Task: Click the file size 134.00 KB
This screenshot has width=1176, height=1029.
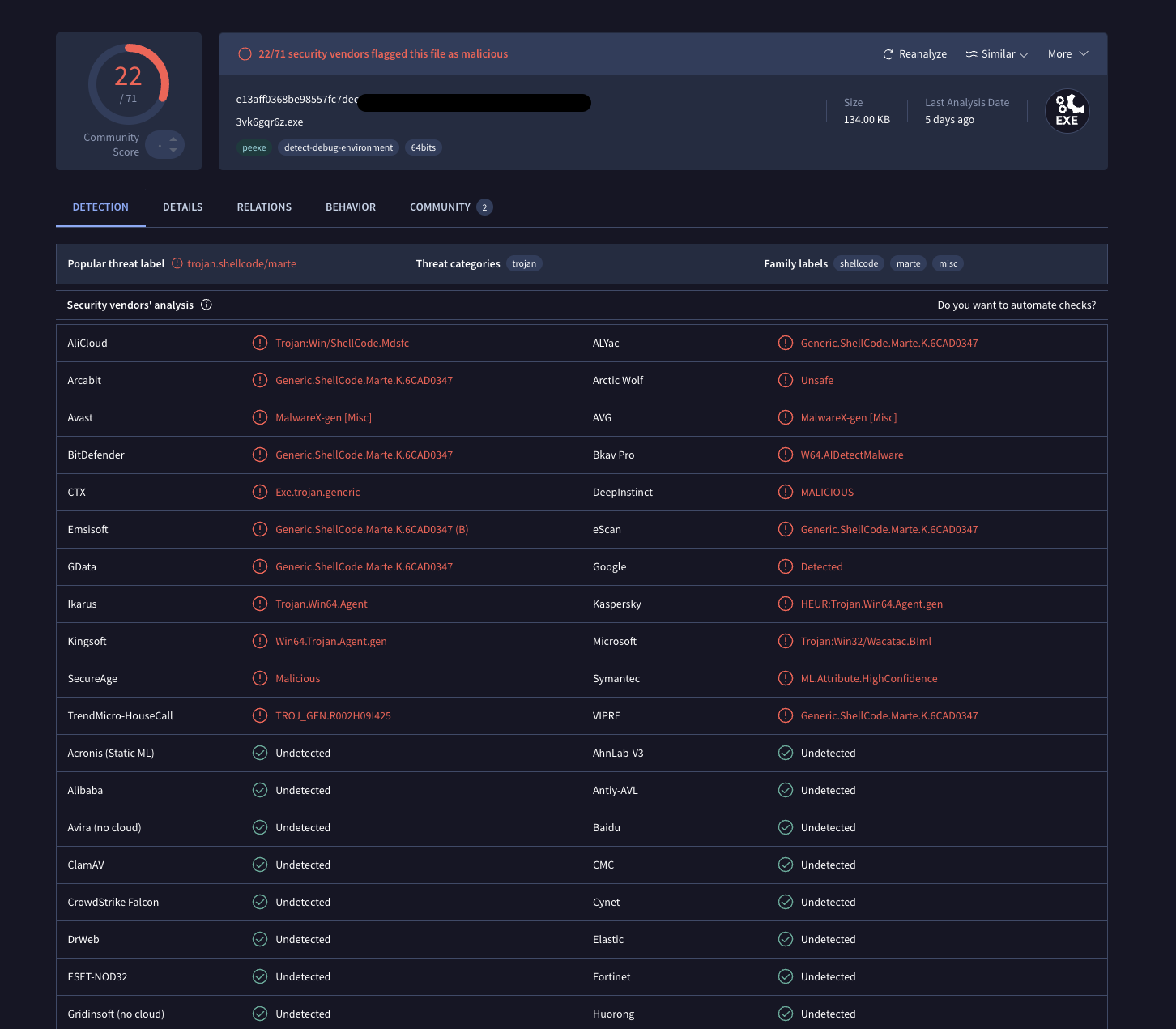Action: pos(867,120)
